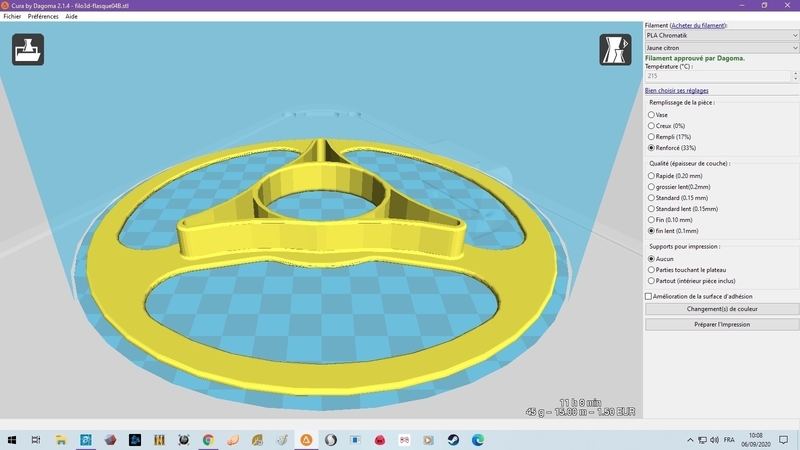The height and width of the screenshot is (450, 800).
Task: Open the Bien choisir ses réglages link
Action: pos(677,90)
